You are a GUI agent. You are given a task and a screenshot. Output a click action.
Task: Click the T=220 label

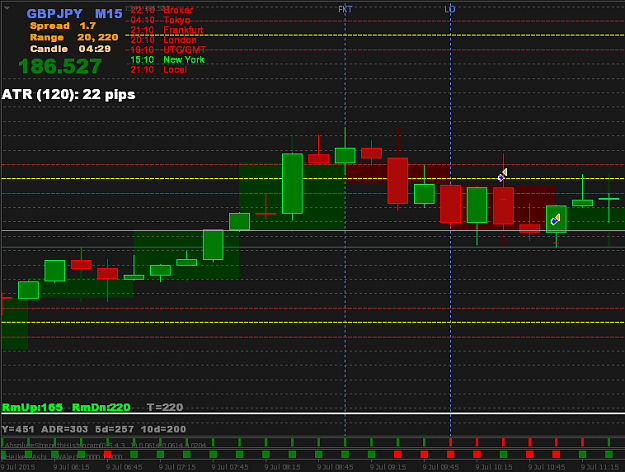(x=165, y=407)
